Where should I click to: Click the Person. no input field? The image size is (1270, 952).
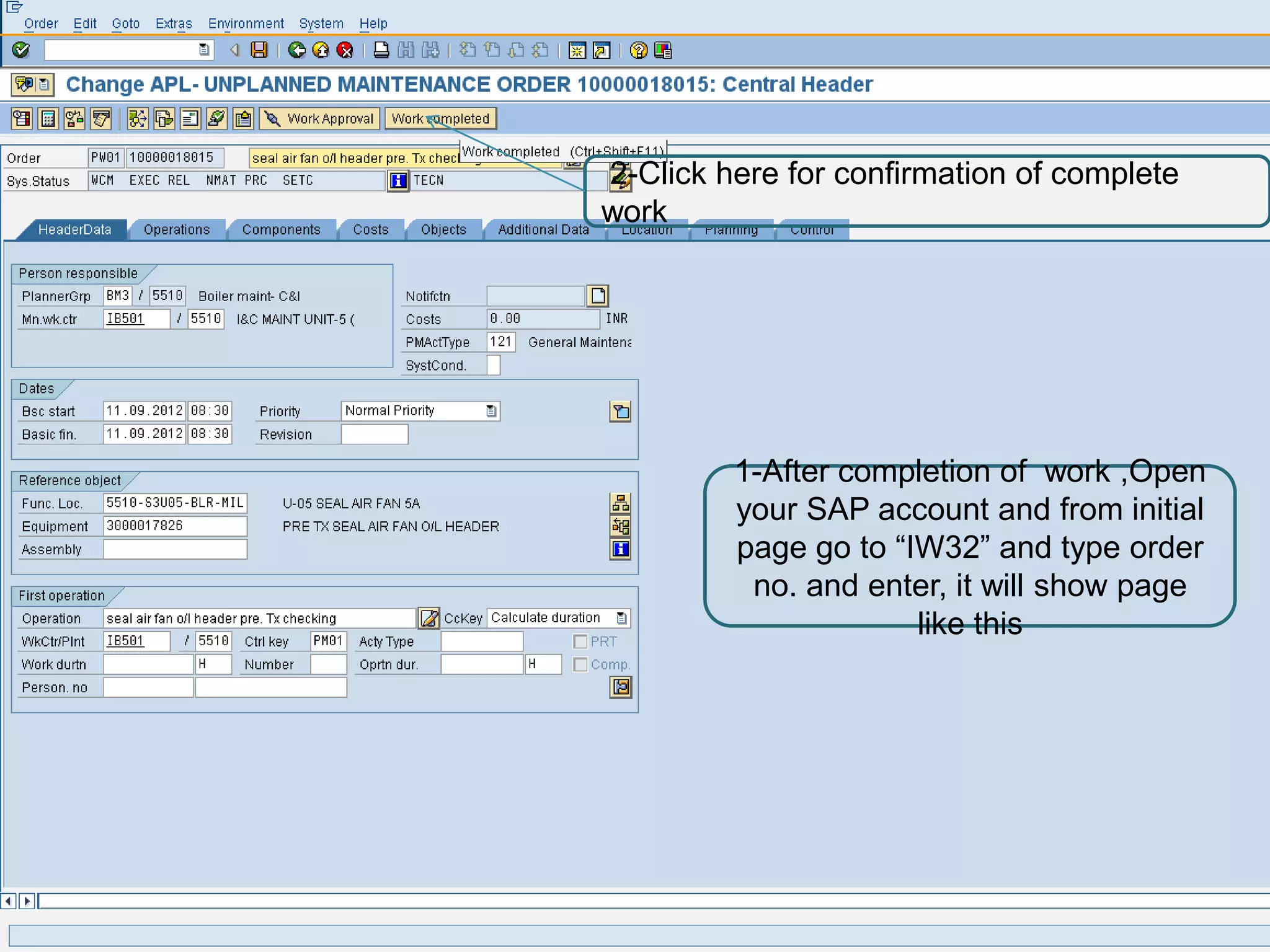(x=148, y=687)
